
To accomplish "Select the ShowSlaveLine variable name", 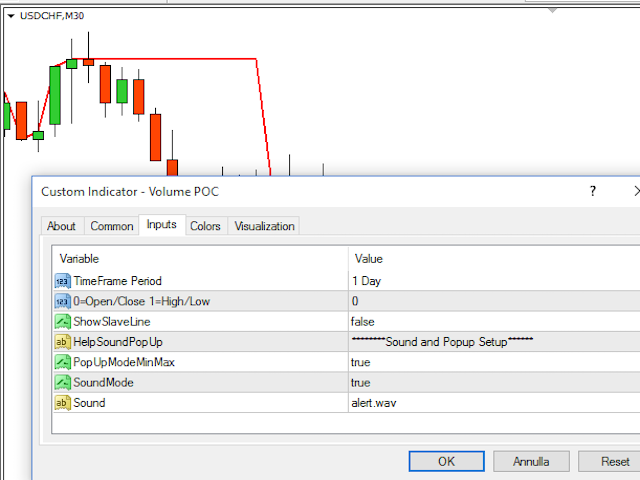I will pos(112,322).
